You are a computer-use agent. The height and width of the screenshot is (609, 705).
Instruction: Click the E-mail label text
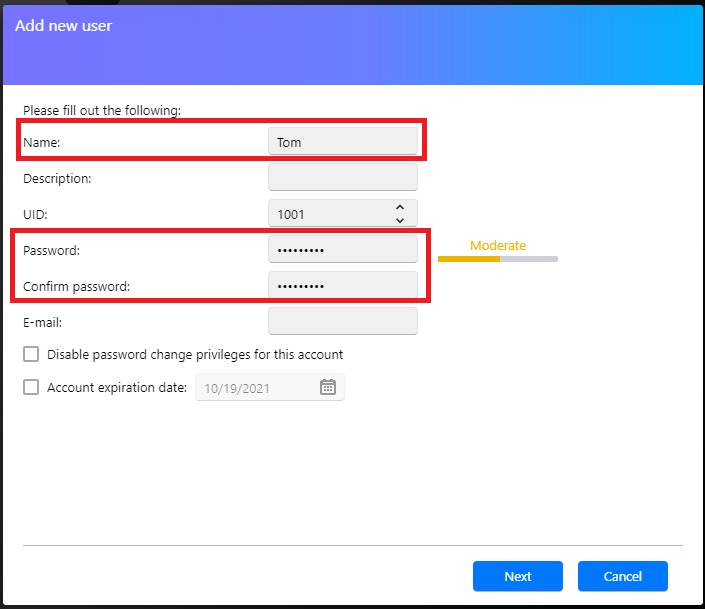pyautogui.click(x=43, y=322)
